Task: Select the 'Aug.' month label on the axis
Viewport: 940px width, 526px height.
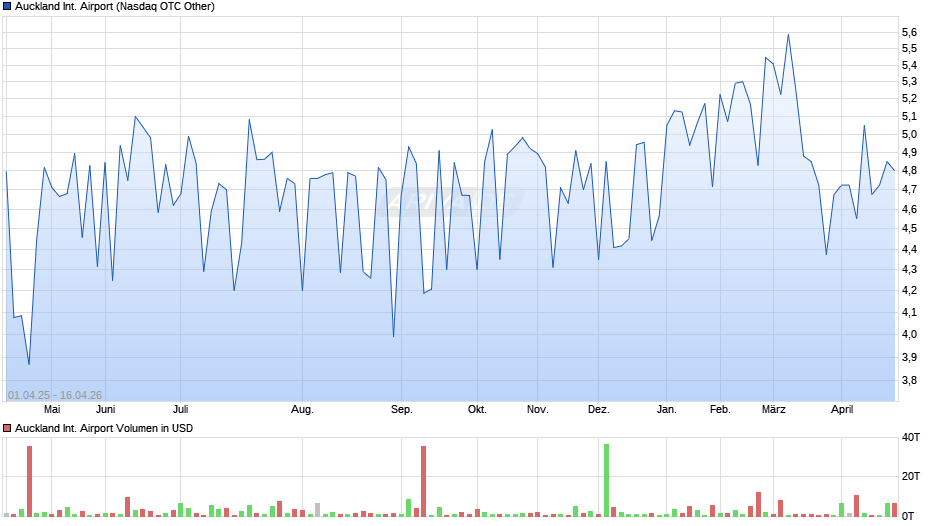Action: click(302, 410)
